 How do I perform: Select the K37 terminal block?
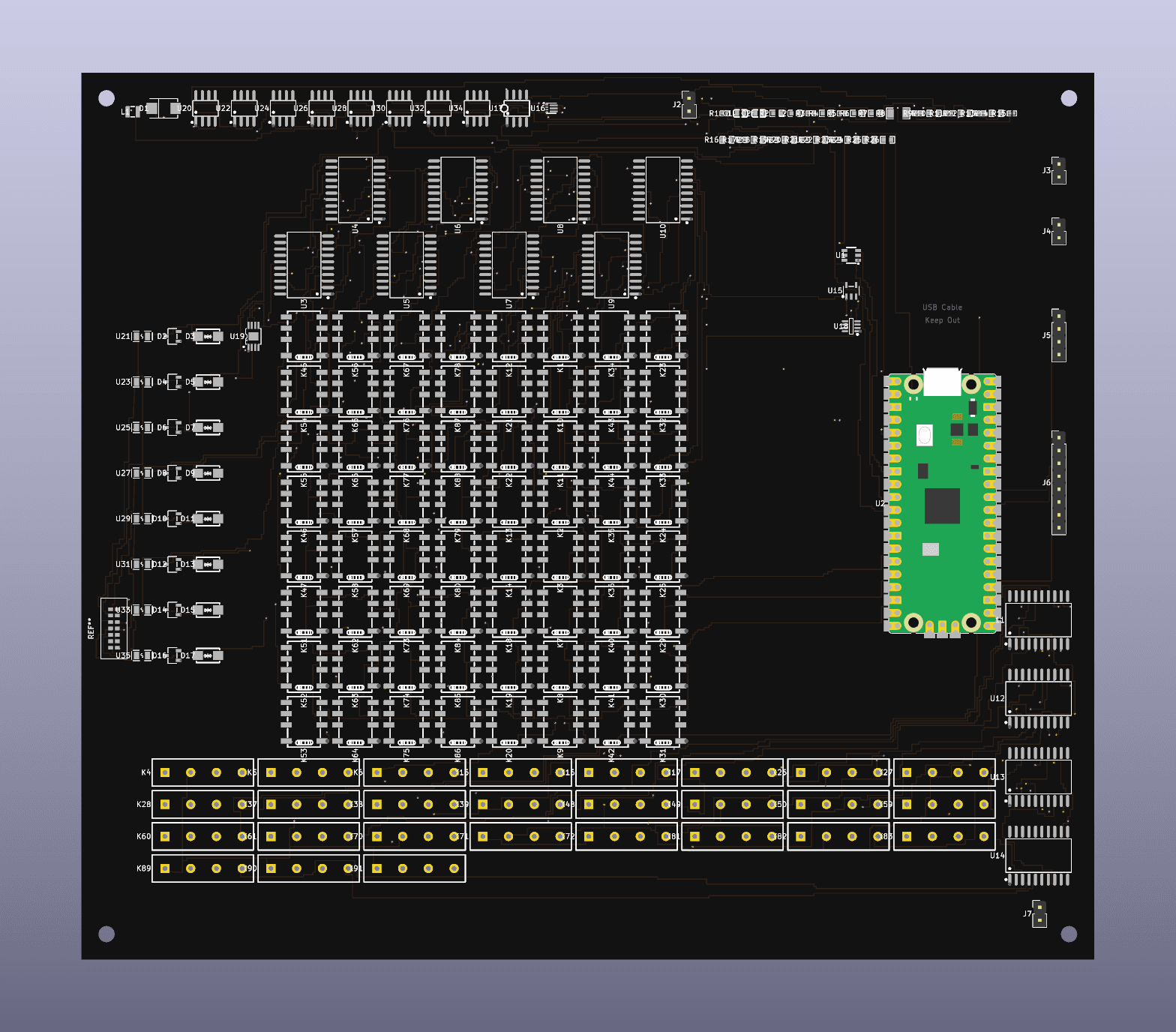308,804
